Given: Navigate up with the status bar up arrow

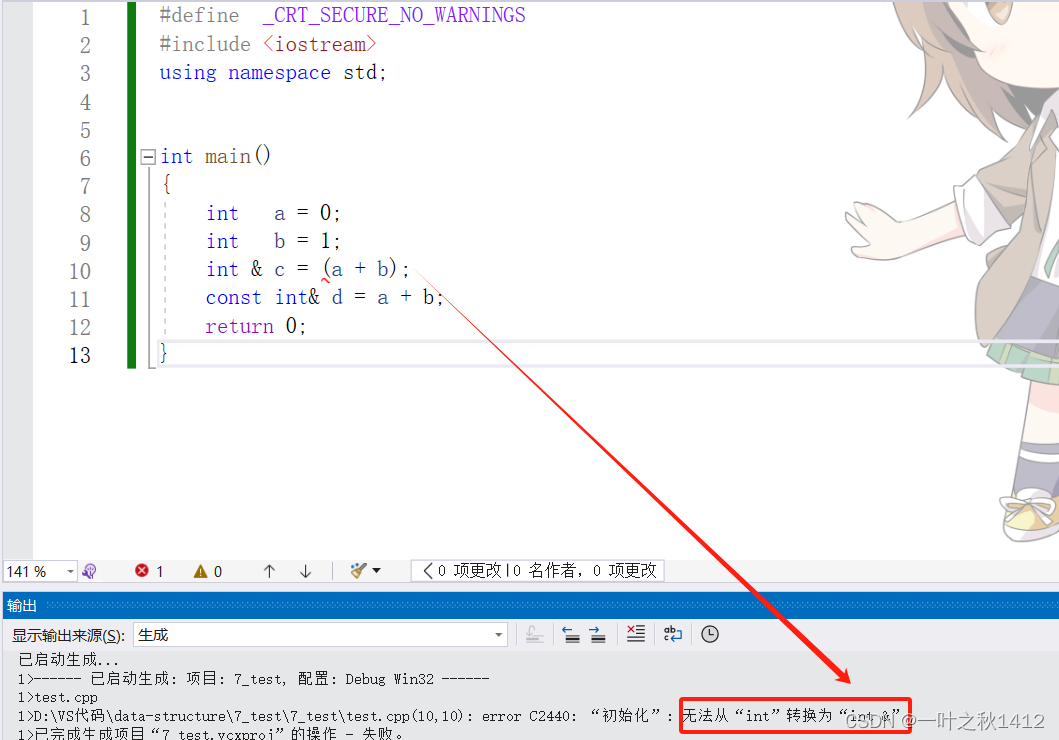Looking at the screenshot, I should 268,571.
